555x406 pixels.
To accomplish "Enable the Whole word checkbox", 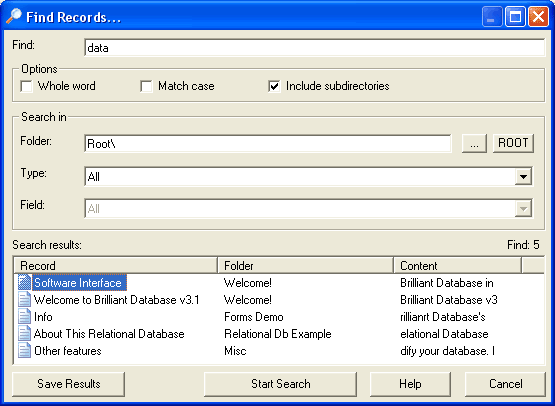I will (27, 86).
